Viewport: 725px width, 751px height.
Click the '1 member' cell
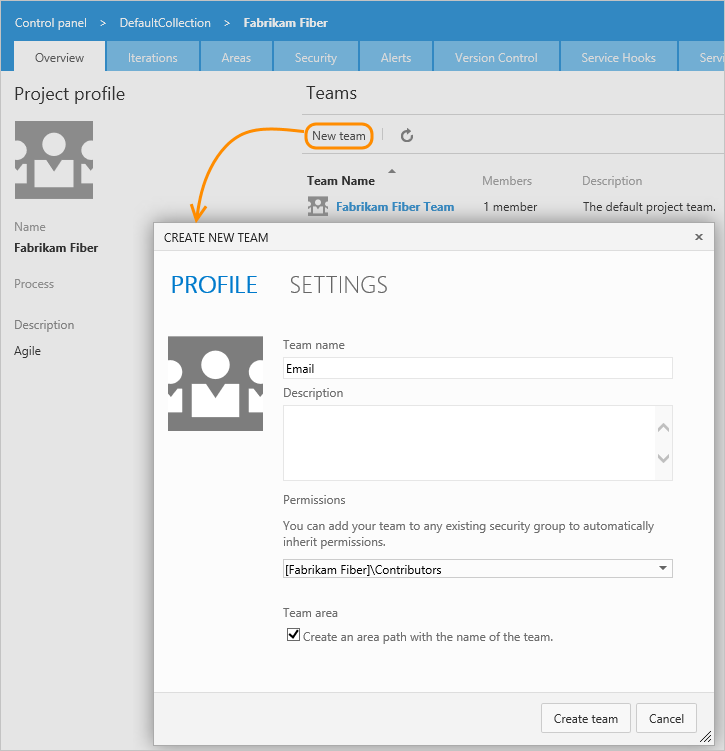coord(510,206)
